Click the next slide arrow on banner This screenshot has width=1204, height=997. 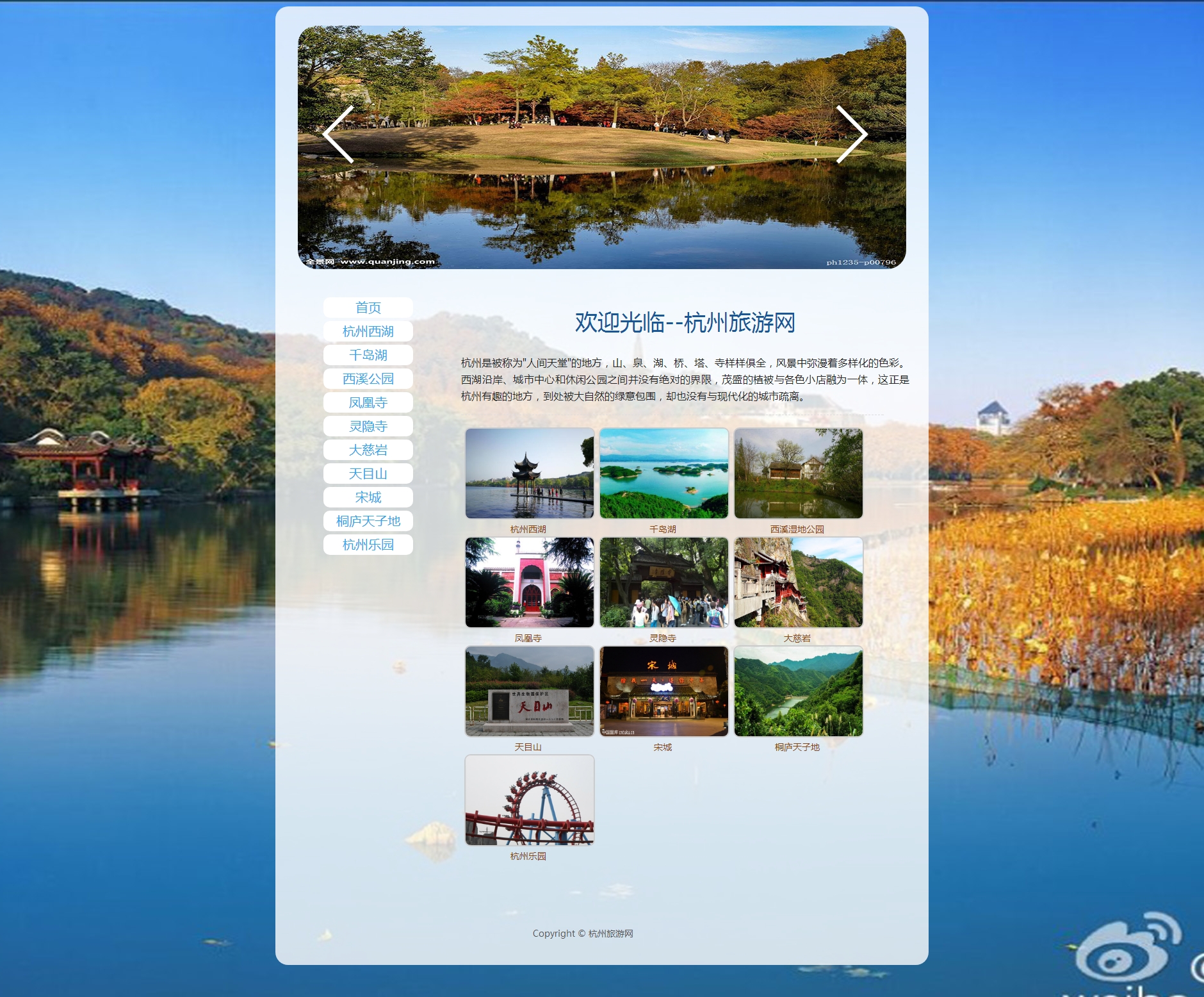point(851,135)
